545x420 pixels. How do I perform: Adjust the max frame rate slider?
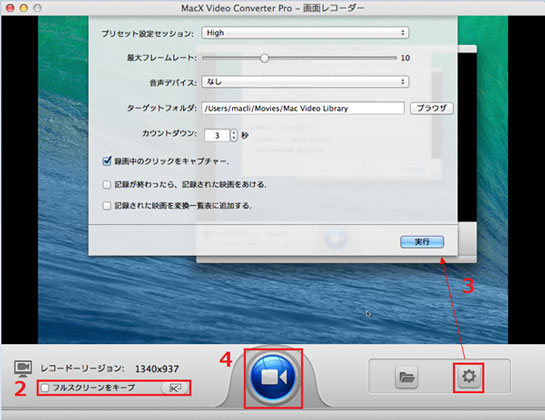[265, 58]
